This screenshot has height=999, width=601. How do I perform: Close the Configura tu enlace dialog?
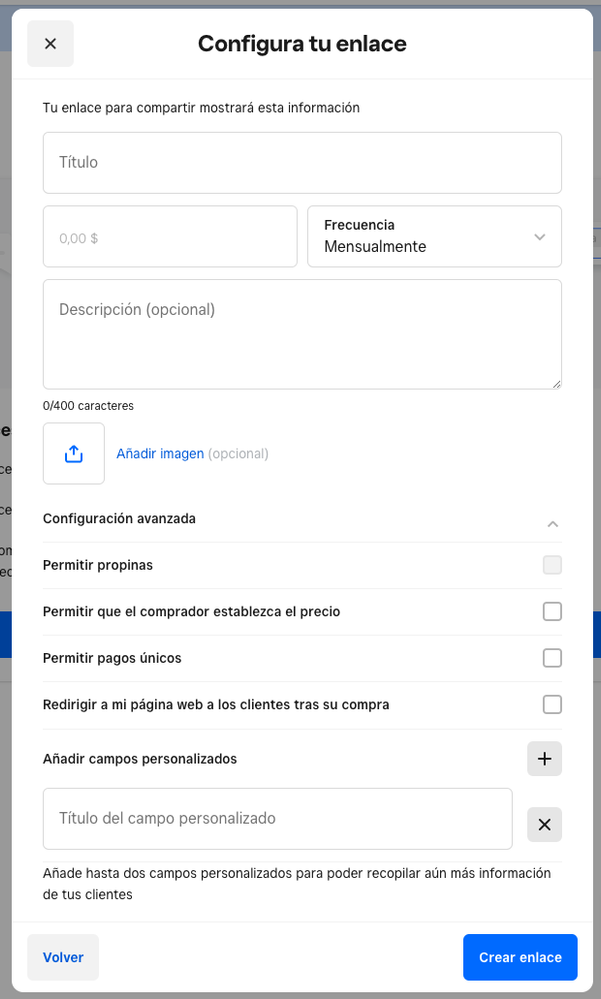pyautogui.click(x=50, y=44)
